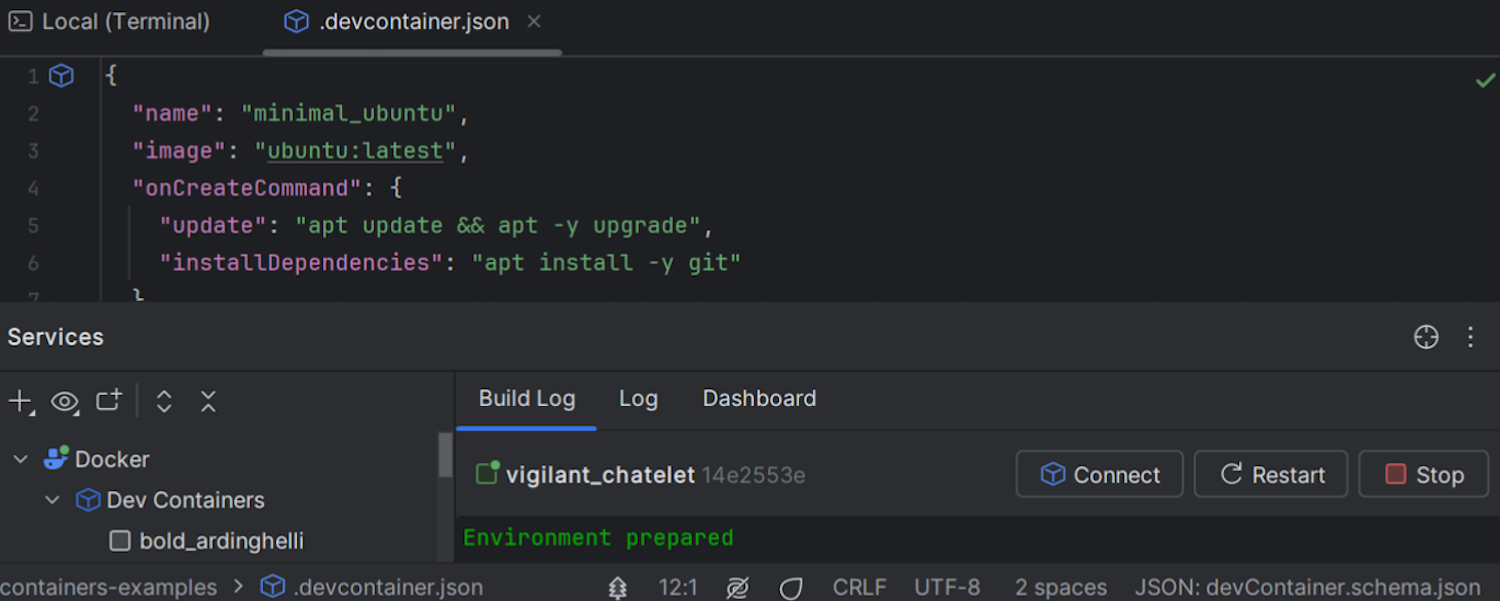Click the Services tree vertical scrollbar
The image size is (1500, 601).
[x=445, y=456]
